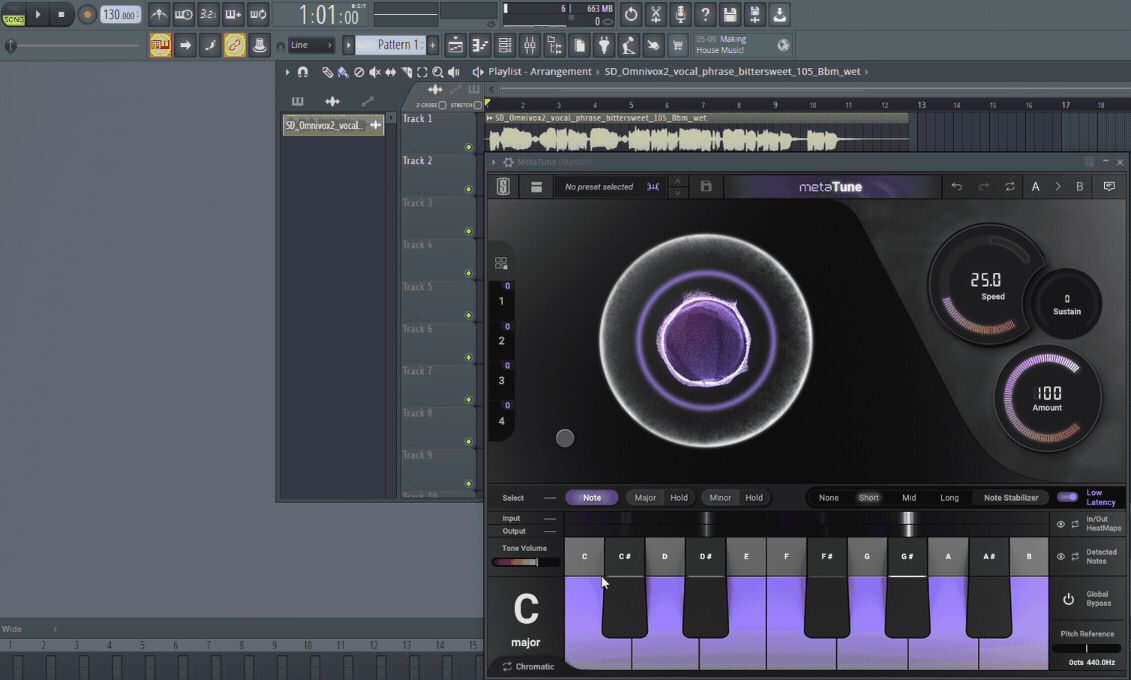Viewport: 1131px width, 680px height.
Task: Open the MetaTune hamburger preset menu
Action: pos(536,187)
